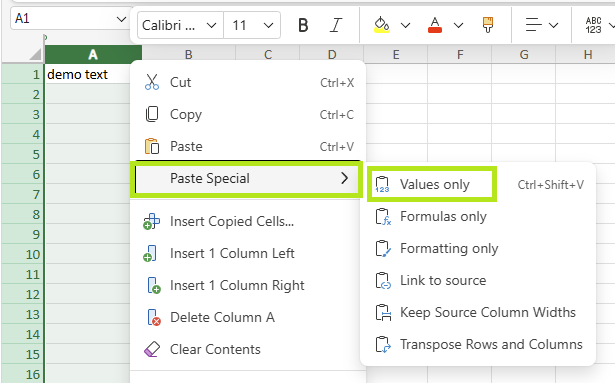Choose Keep Source Column Widths
This screenshot has height=383, width=615.
pos(478,312)
